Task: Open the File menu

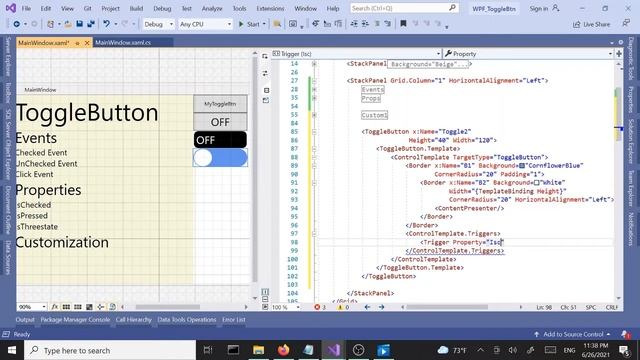Action: 26,8
